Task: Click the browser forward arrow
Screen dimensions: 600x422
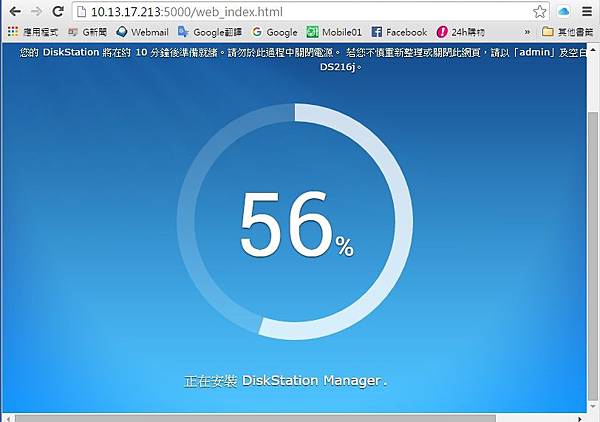Action: point(36,11)
